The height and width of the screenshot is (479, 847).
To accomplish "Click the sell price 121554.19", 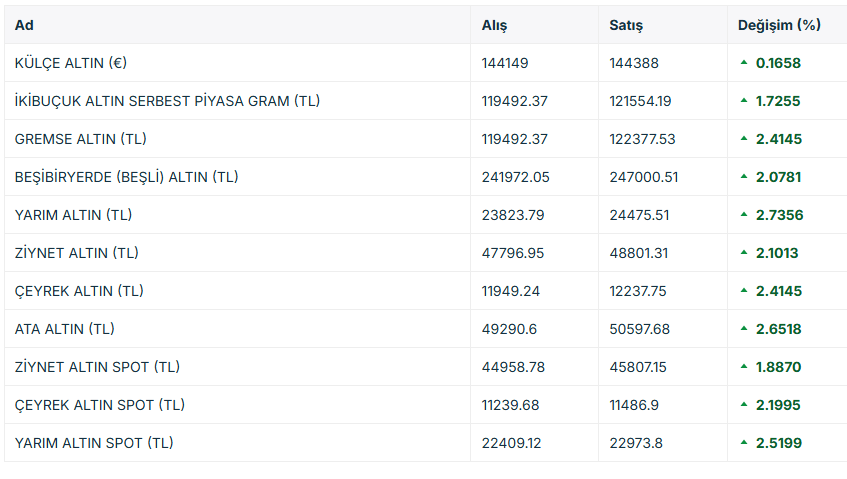I will (641, 101).
